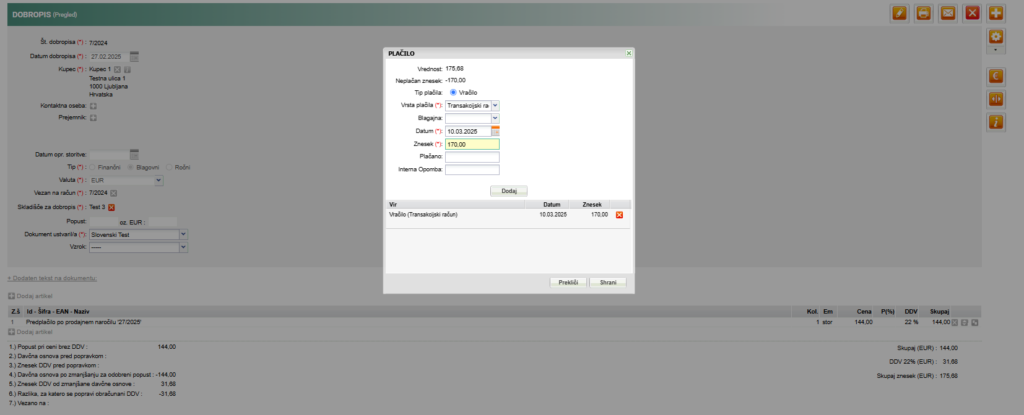Close the PLAČILO dialog with its X
1024x415 pixels.
628,53
